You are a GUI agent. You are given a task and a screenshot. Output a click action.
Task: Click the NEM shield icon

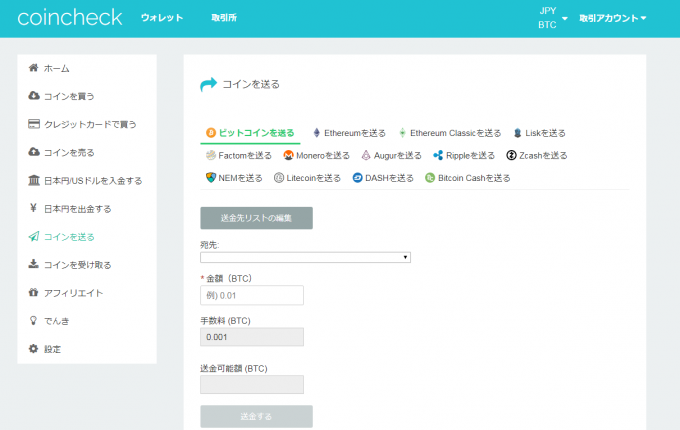[x=211, y=178]
